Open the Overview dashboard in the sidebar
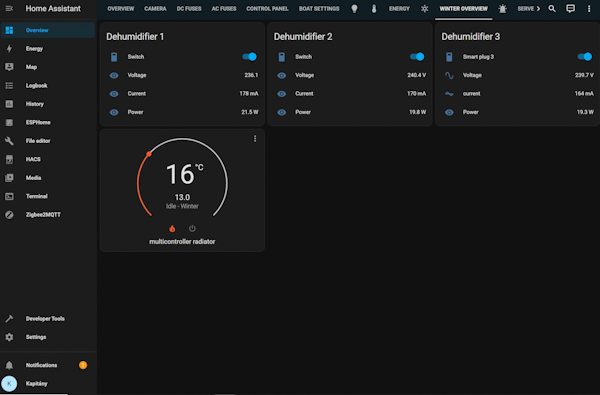 tap(48, 30)
